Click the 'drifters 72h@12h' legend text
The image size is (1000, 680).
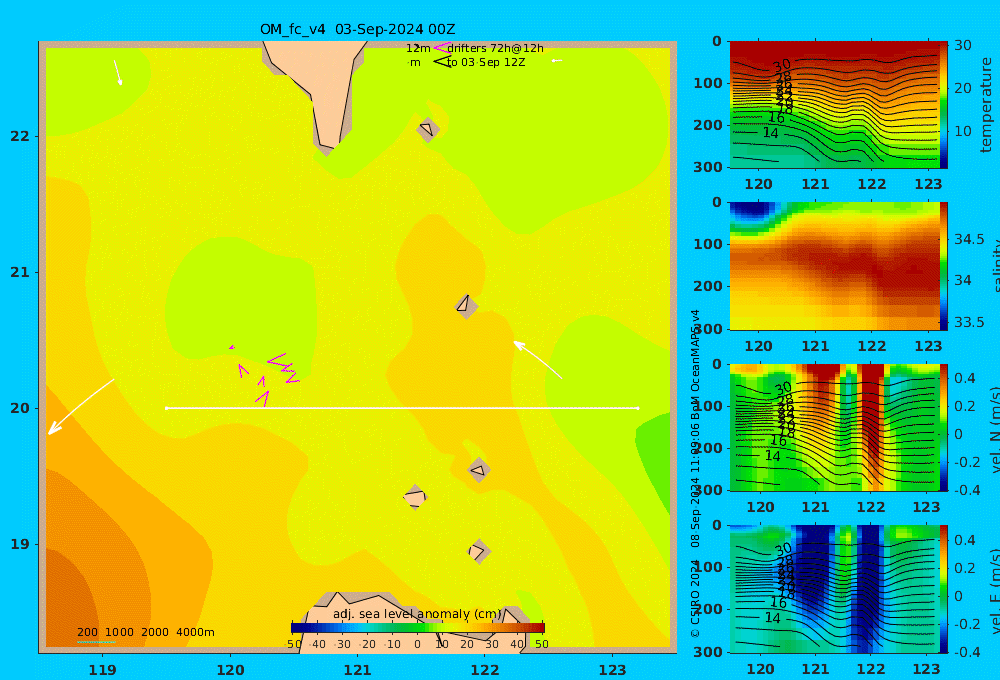(x=495, y=48)
